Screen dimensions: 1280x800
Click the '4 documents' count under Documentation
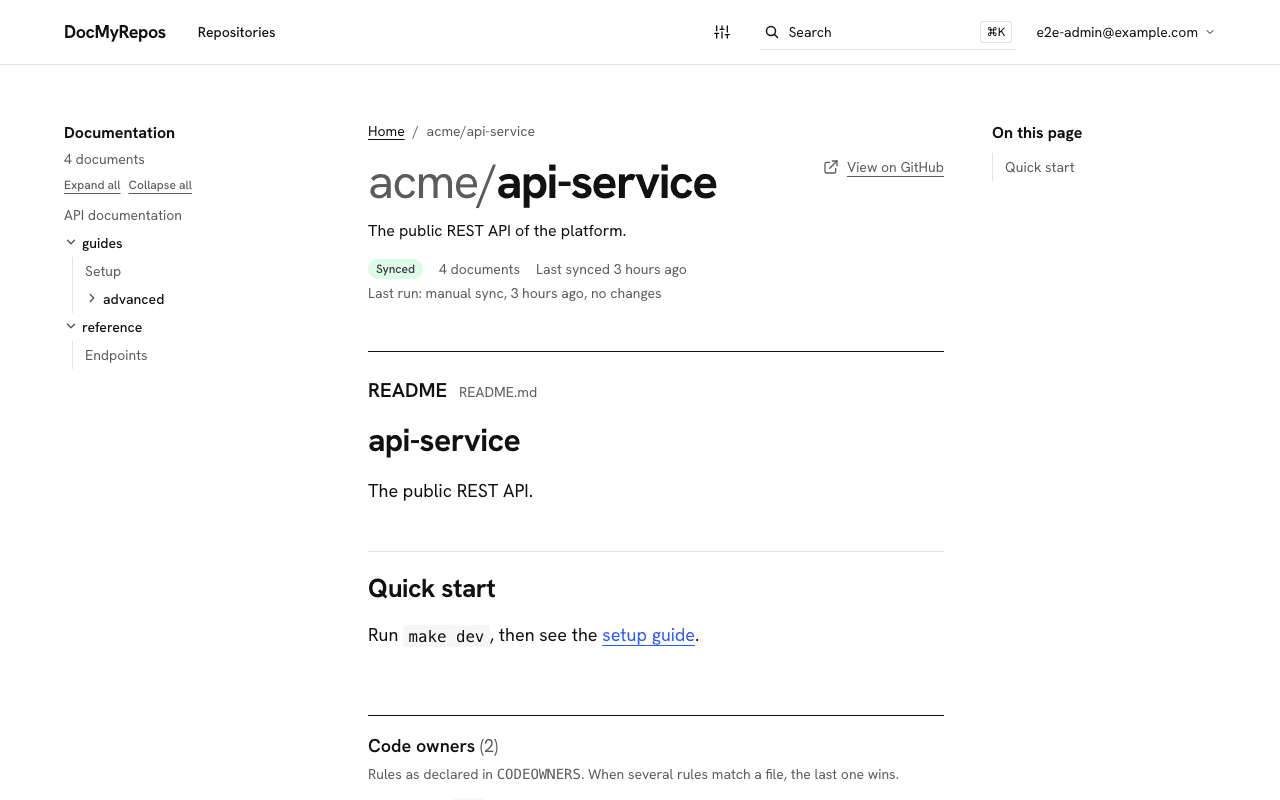[x=104, y=159]
